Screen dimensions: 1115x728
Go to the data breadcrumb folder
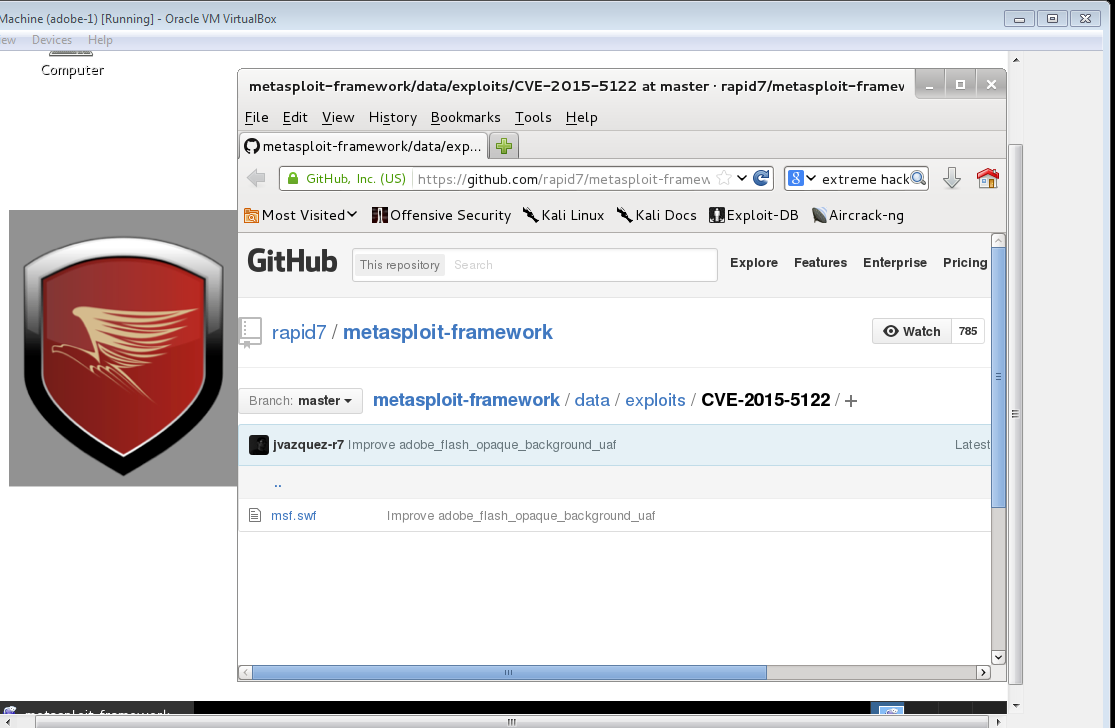(592, 400)
